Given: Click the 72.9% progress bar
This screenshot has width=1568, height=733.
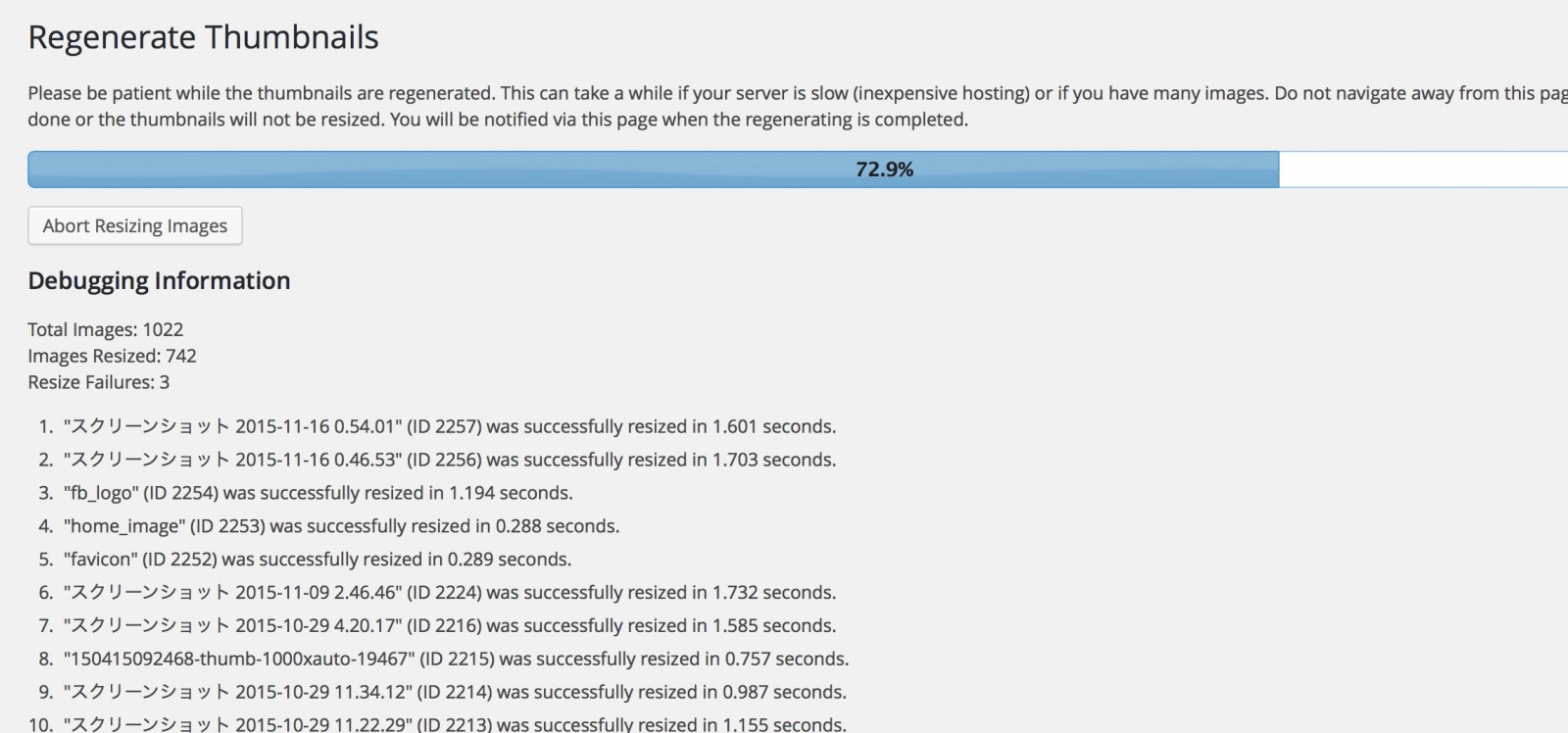Looking at the screenshot, I should [798, 170].
